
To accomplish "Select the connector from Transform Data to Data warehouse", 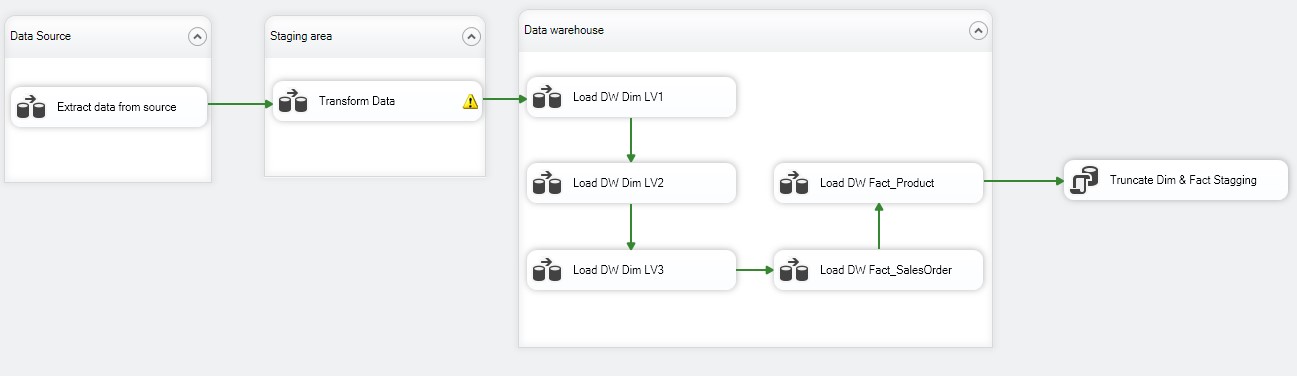I will (504, 99).
